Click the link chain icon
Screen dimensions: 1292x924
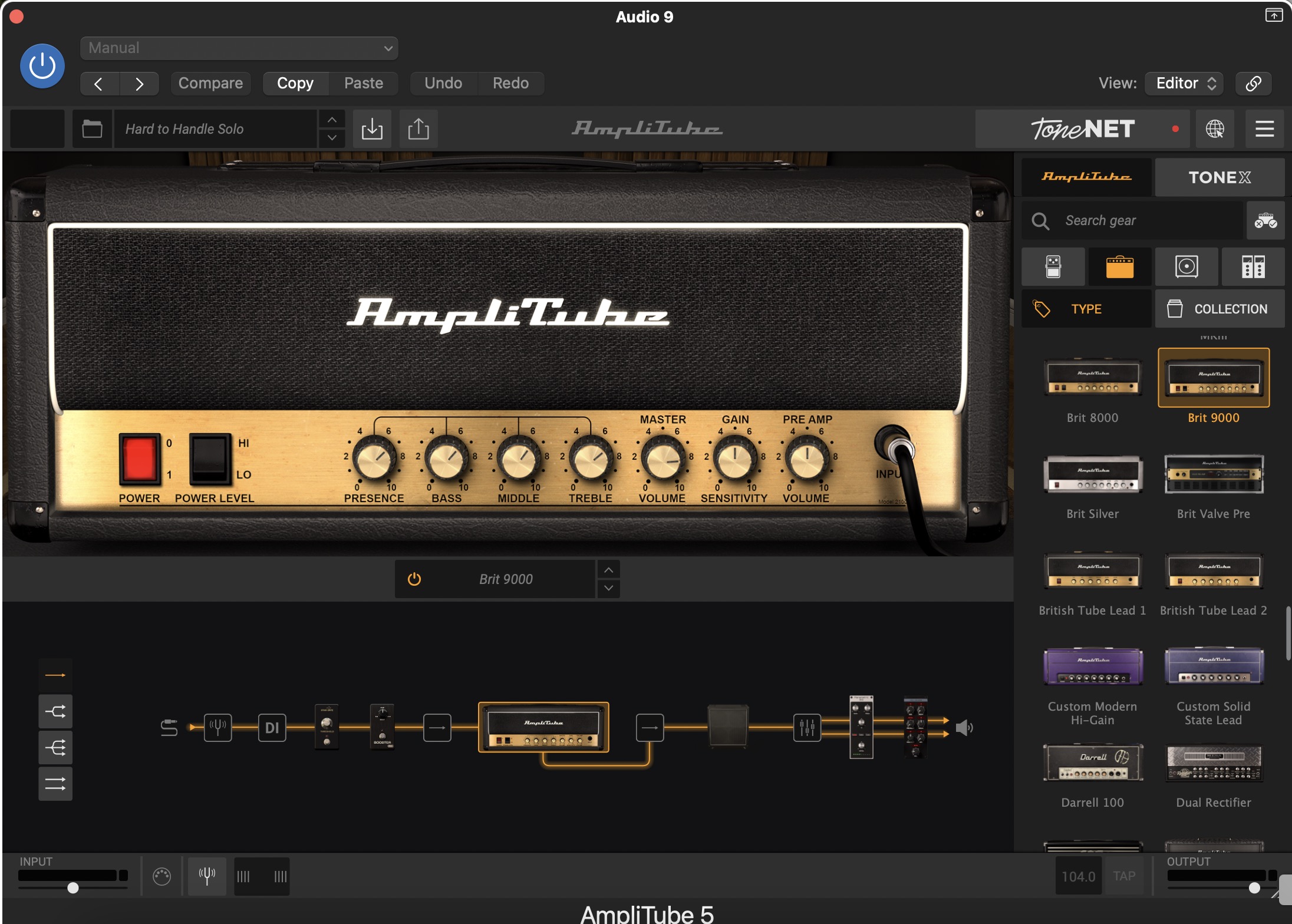point(1254,83)
